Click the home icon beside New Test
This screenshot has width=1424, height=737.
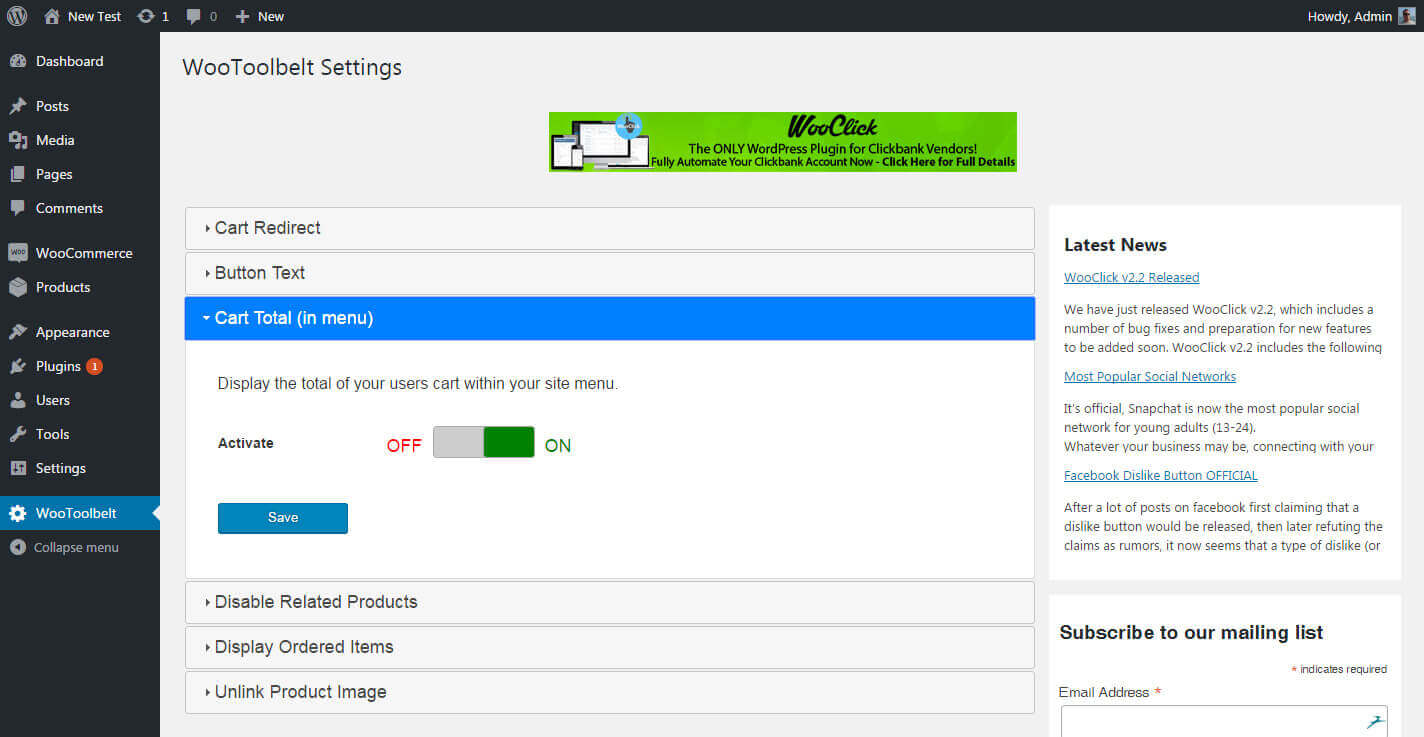pyautogui.click(x=52, y=16)
